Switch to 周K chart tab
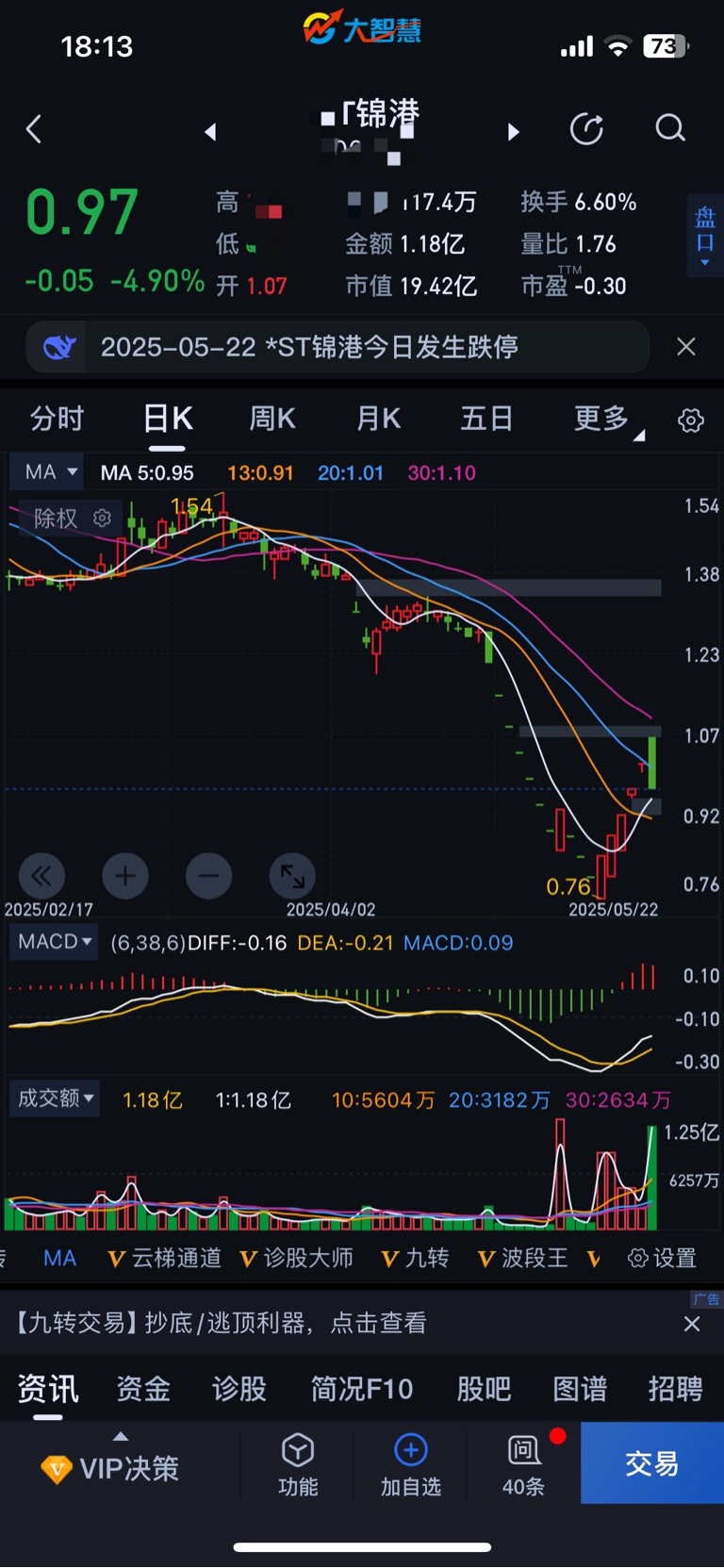Viewport: 724px width, 1568px height. tap(272, 419)
